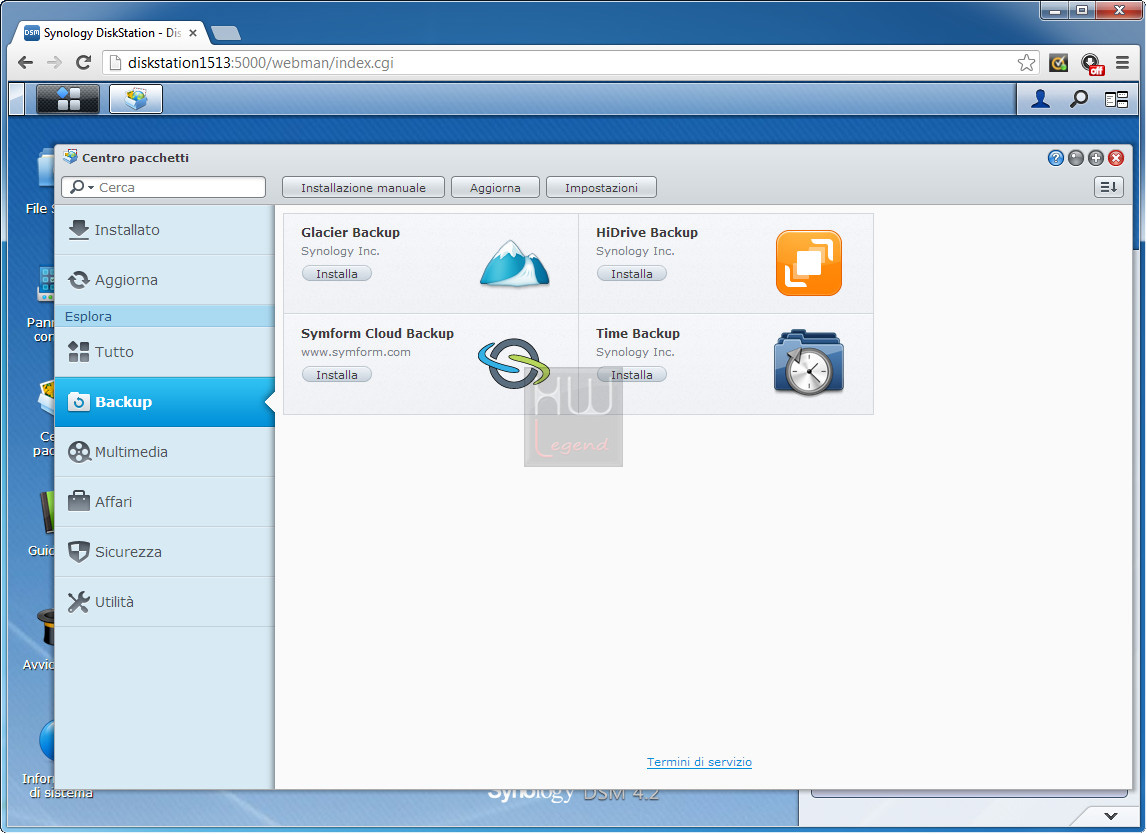Close the Synology DiskStation tab
The width and height of the screenshot is (1147, 834).
pos(193,33)
